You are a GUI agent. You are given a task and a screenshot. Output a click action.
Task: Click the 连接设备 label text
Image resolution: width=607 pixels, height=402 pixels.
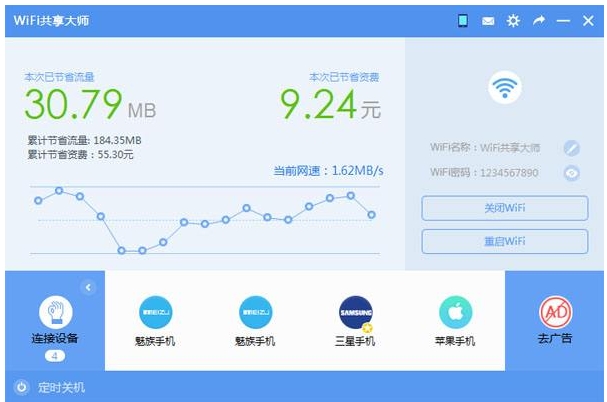pyautogui.click(x=55, y=338)
